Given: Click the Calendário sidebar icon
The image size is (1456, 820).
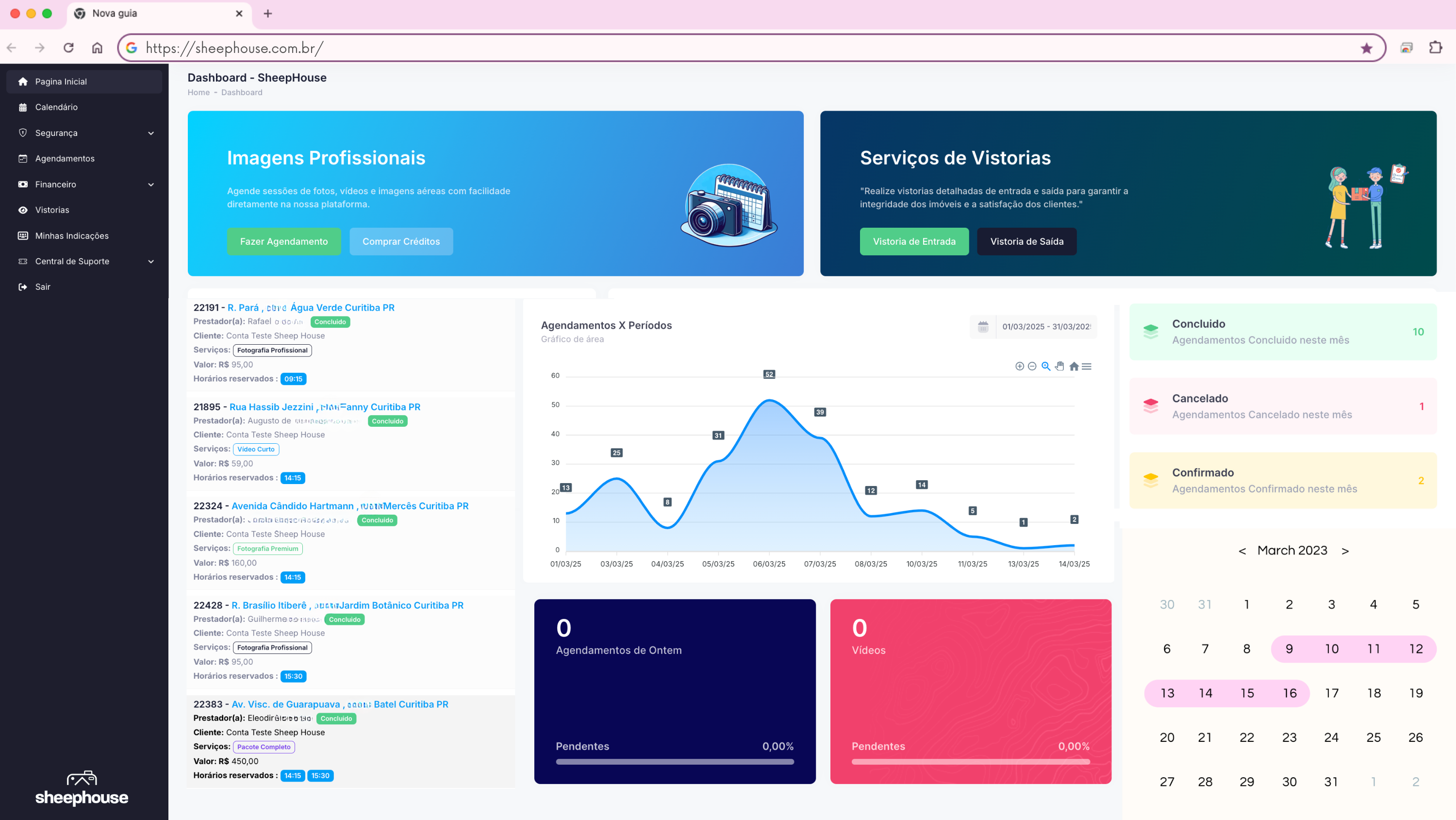Looking at the screenshot, I should (23, 107).
